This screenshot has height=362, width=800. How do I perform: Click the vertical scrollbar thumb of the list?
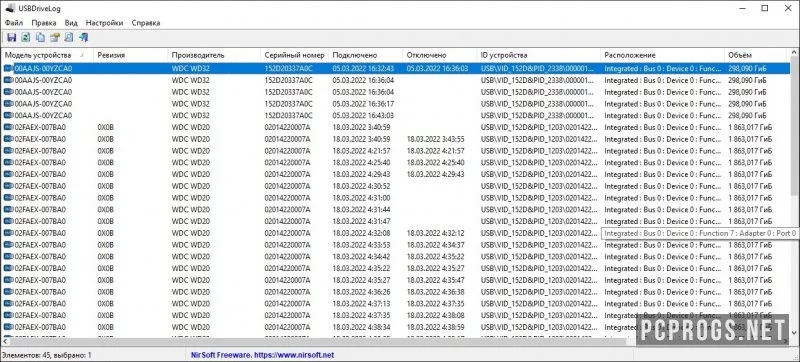[794, 126]
